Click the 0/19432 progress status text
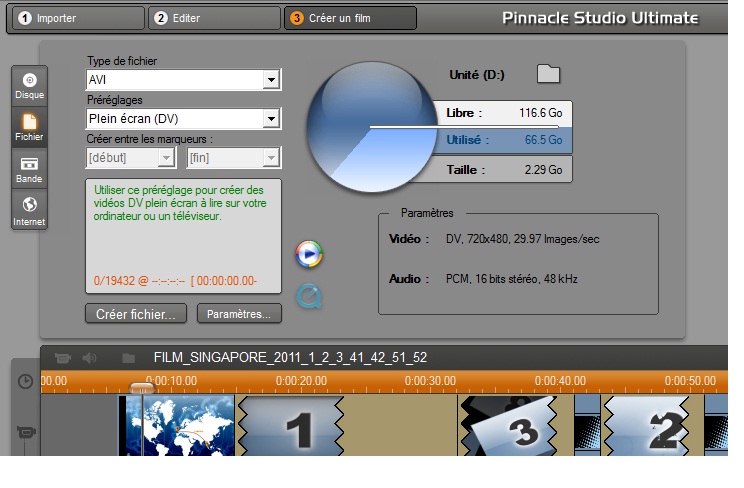 [175, 281]
